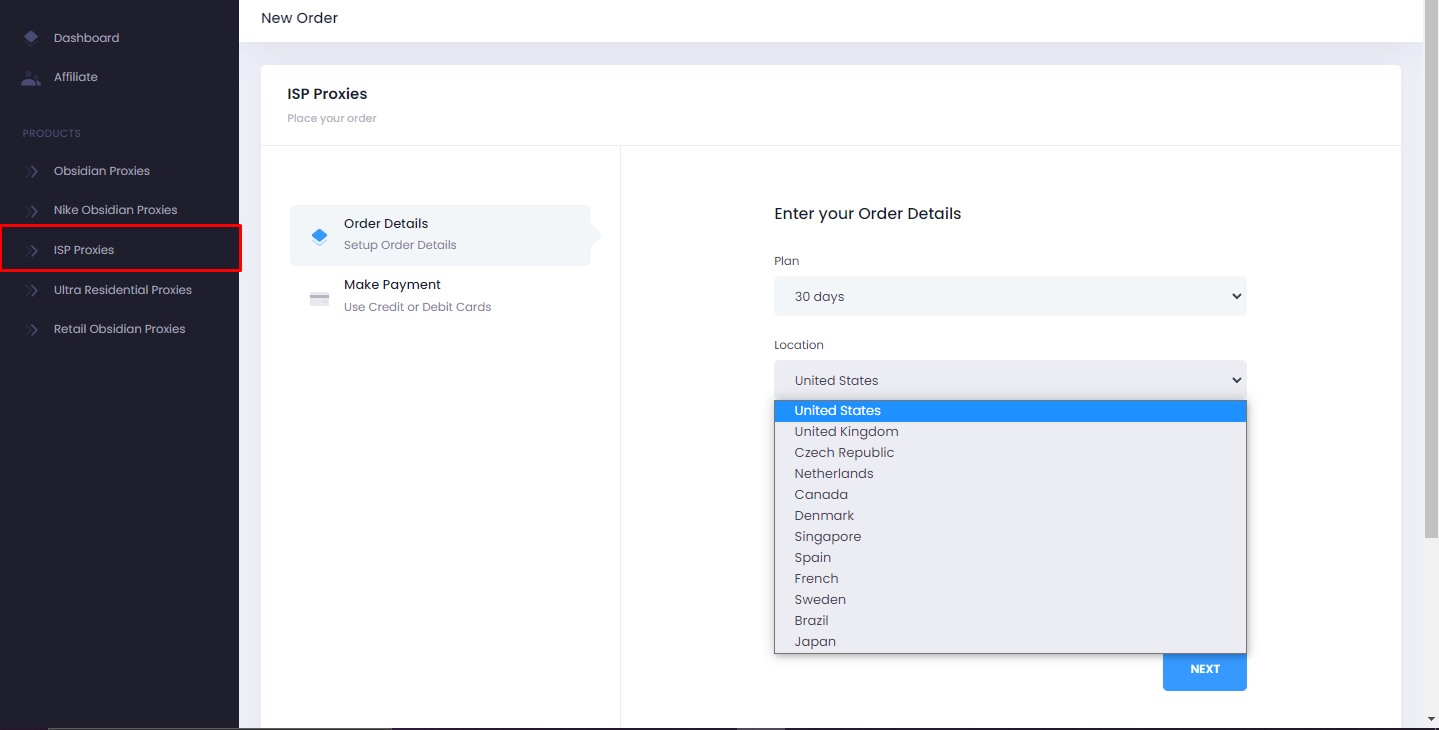This screenshot has width=1439, height=730.
Task: Click the chevron icon beside Ultra Residential Proxies
Action: tap(32, 290)
